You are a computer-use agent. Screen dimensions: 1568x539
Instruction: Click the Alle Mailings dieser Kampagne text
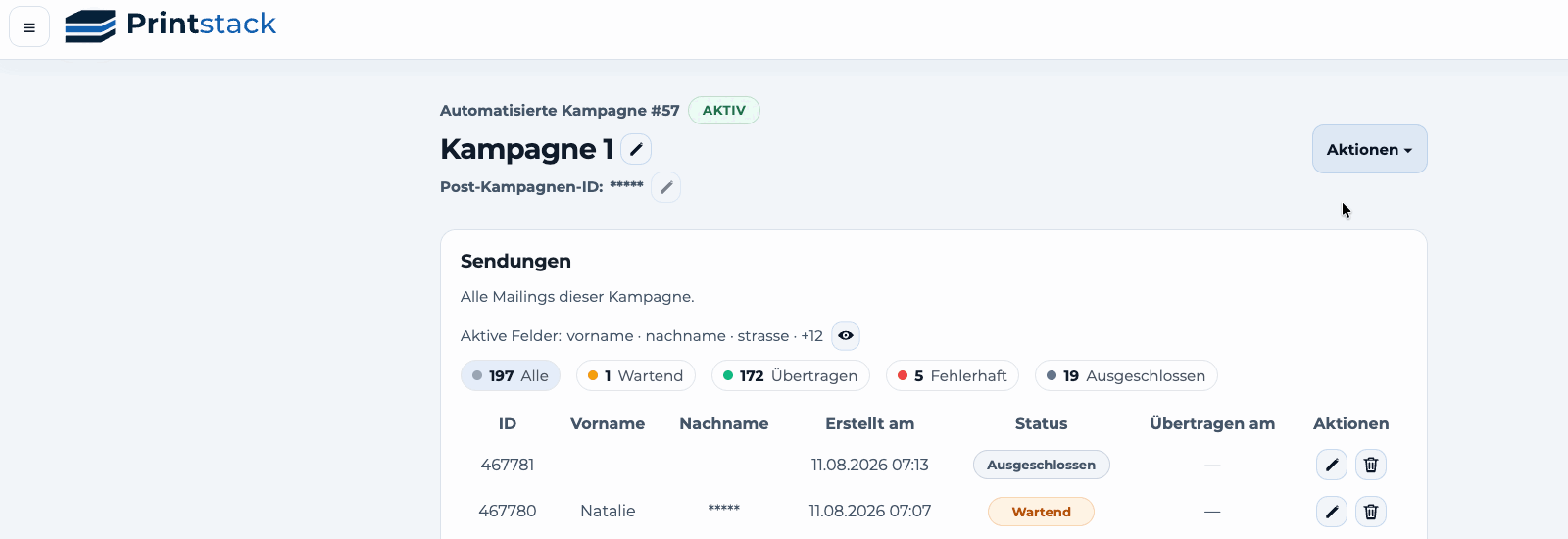pyautogui.click(x=577, y=297)
